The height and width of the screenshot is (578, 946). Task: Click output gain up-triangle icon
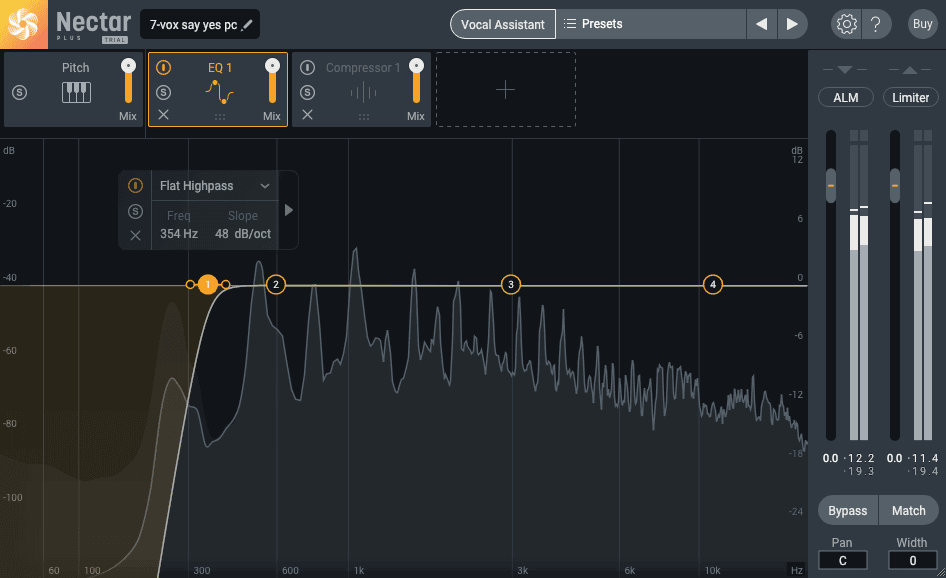[x=910, y=70]
